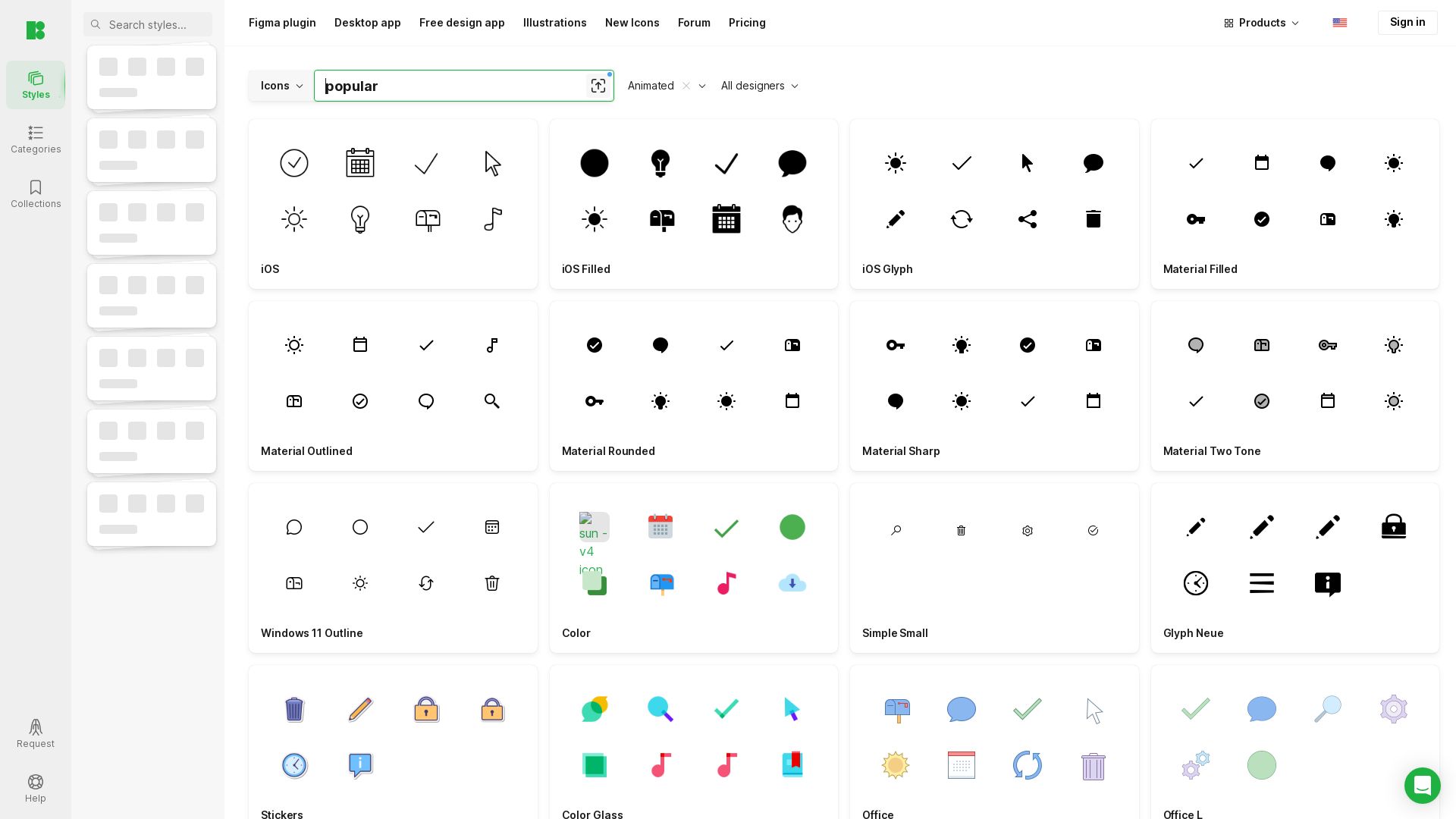Click the trash icon in Simple Small pack
This screenshot has height=819, width=1456.
coord(962,530)
